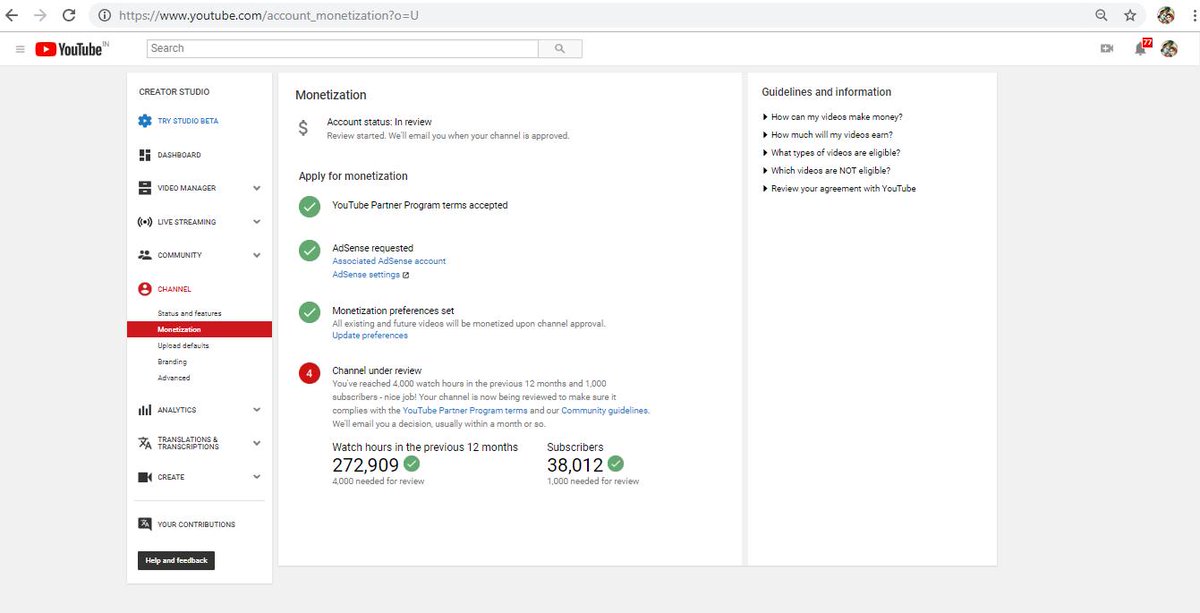
Task: Click the 'Account status: In review' text
Action: [x=379, y=122]
